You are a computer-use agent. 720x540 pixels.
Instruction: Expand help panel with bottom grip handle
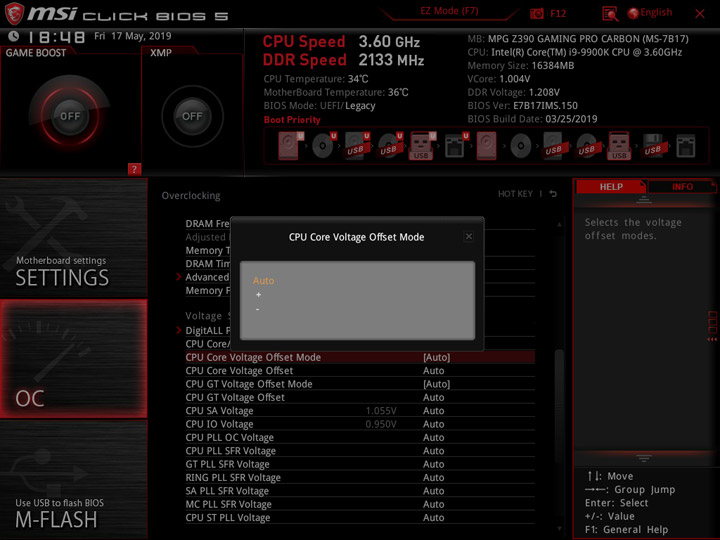(643, 458)
